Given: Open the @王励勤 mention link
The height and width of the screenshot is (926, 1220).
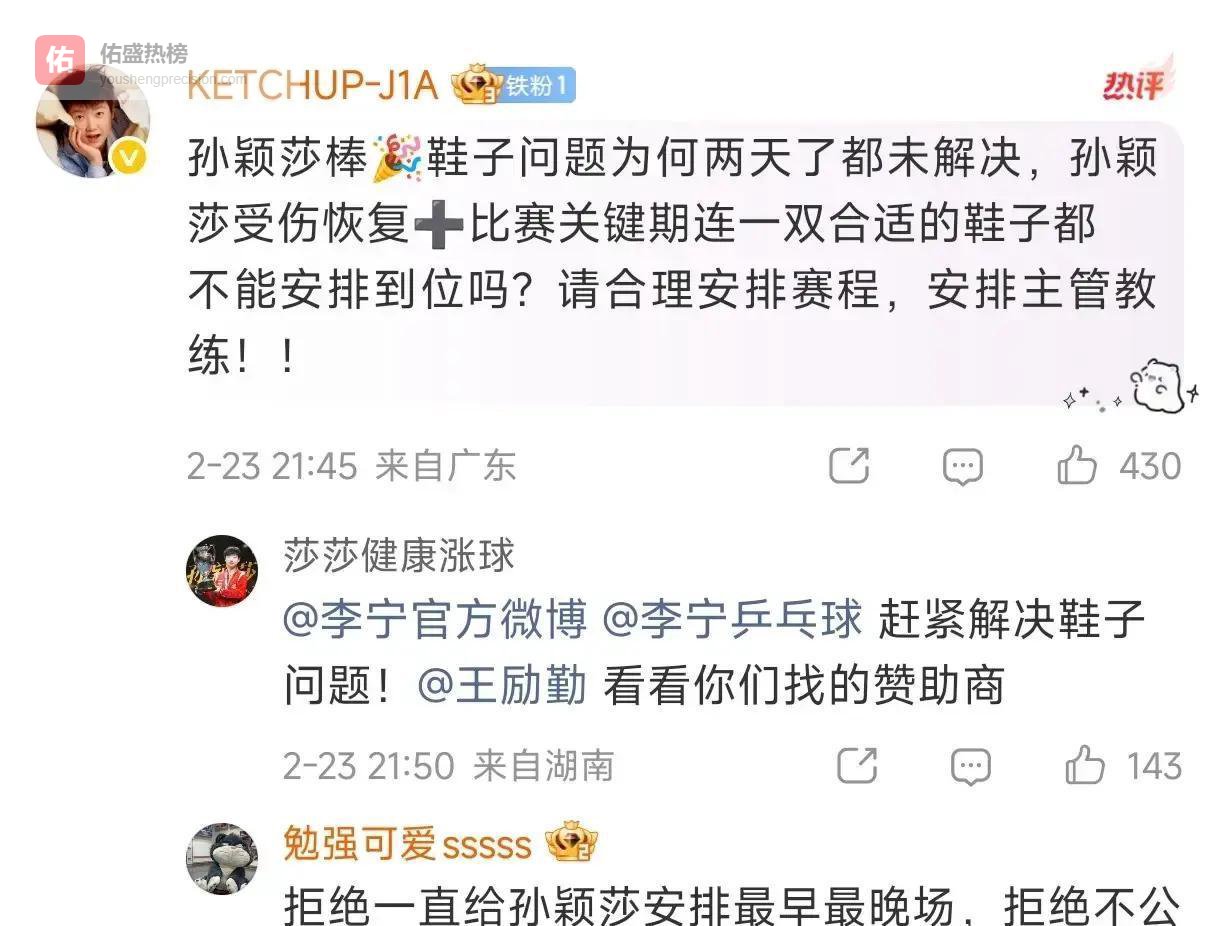Looking at the screenshot, I should point(502,686).
